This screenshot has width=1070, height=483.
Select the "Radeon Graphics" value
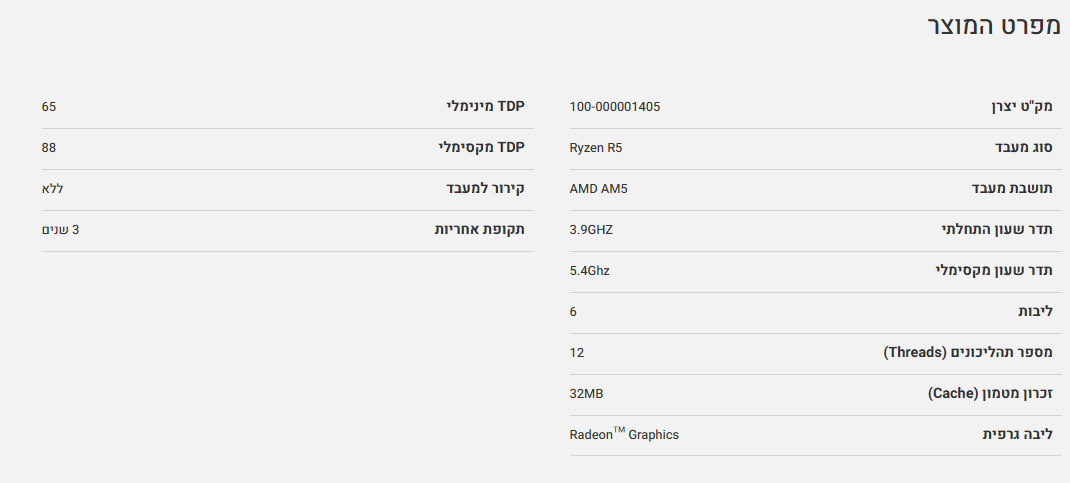624,435
